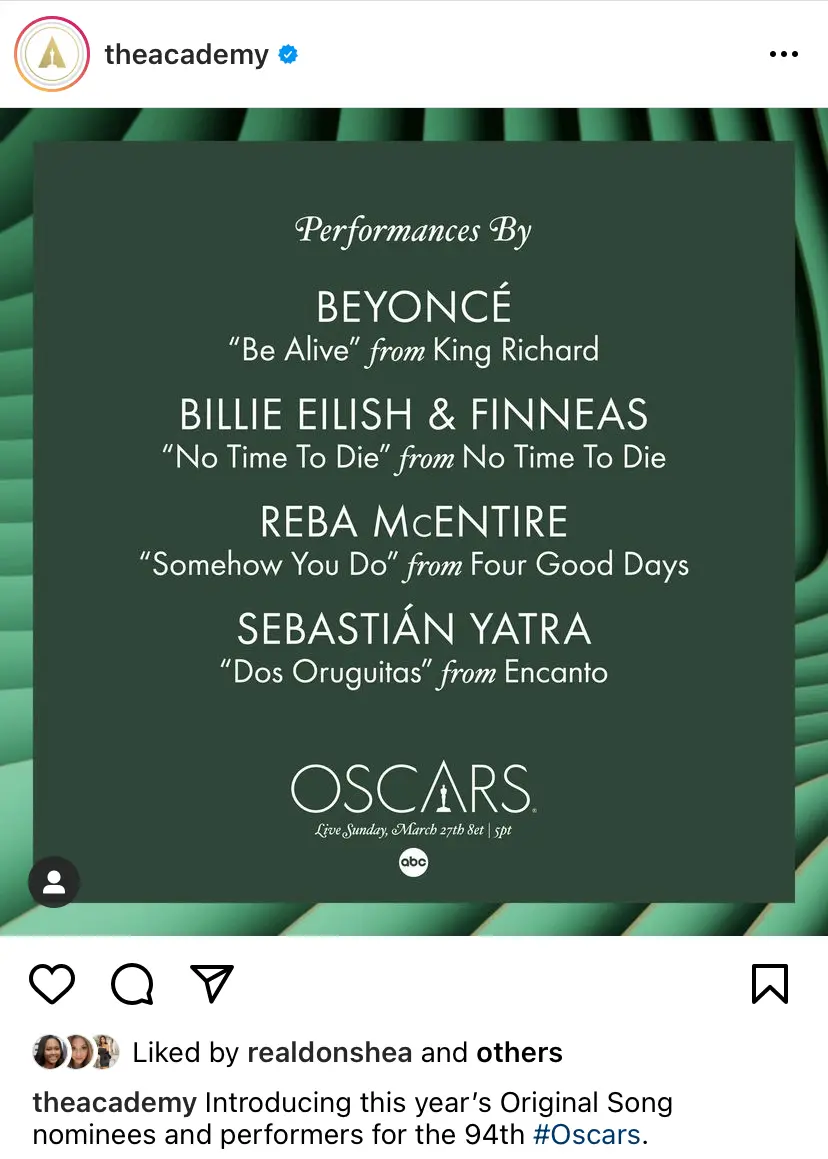Tap the #Oscars hashtag in caption
Screen dimensions: 828x1159
click(586, 1135)
